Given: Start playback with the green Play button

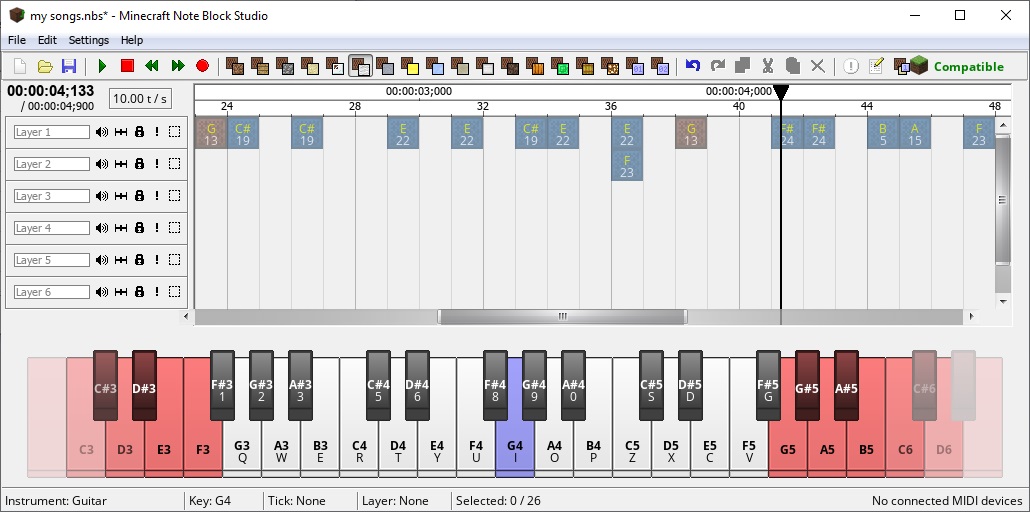Looking at the screenshot, I should point(102,66).
